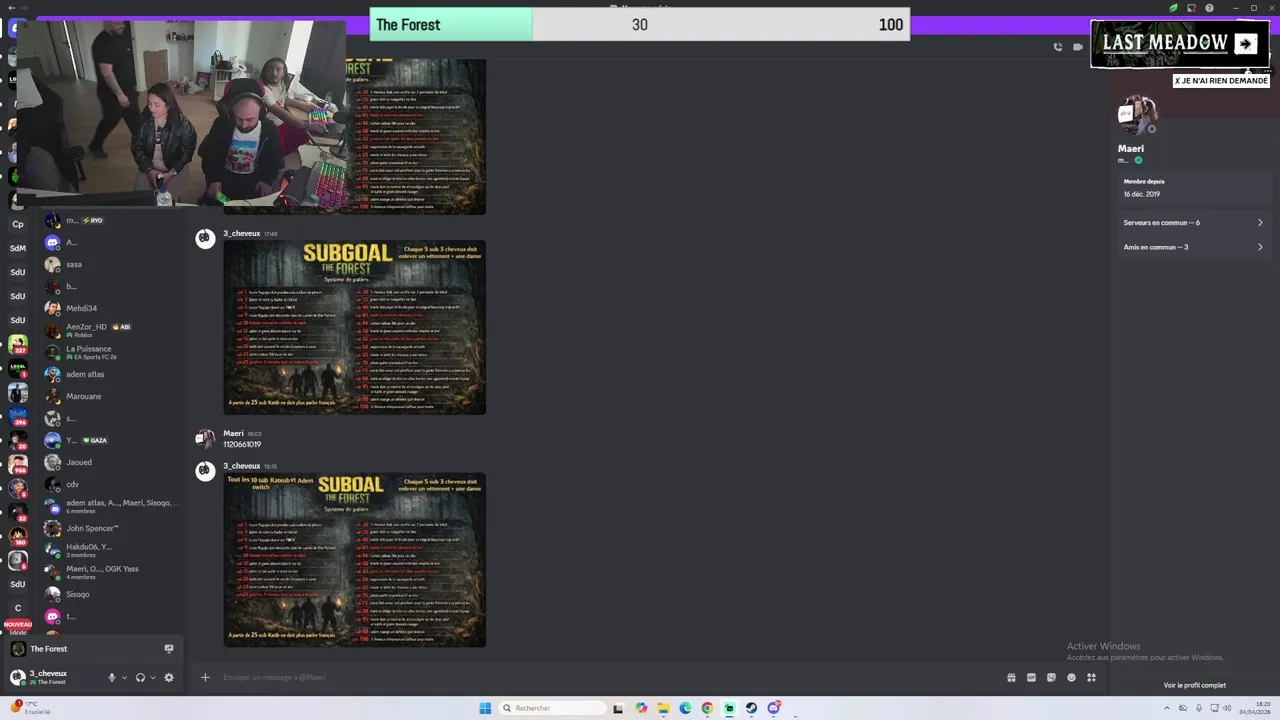The image size is (1280, 720).
Task: Open Microsoft Edge from the taskbar
Action: click(685, 708)
